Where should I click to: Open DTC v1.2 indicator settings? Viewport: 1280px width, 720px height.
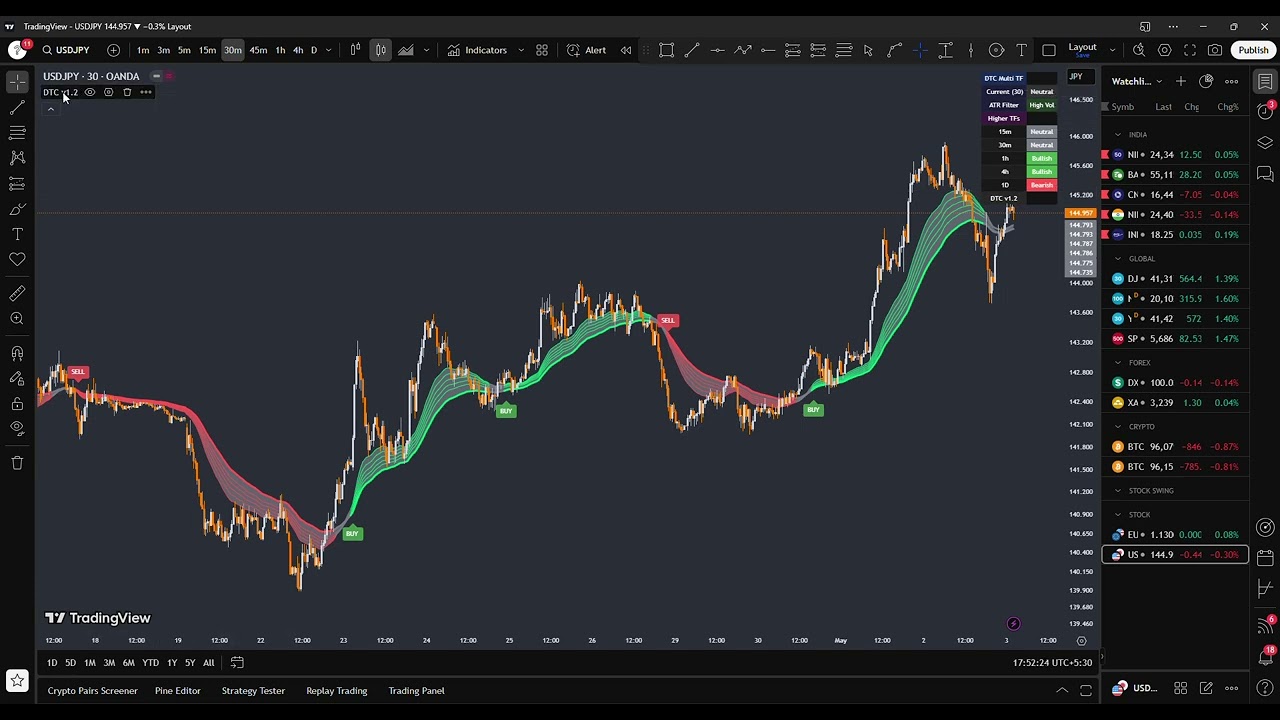click(109, 92)
